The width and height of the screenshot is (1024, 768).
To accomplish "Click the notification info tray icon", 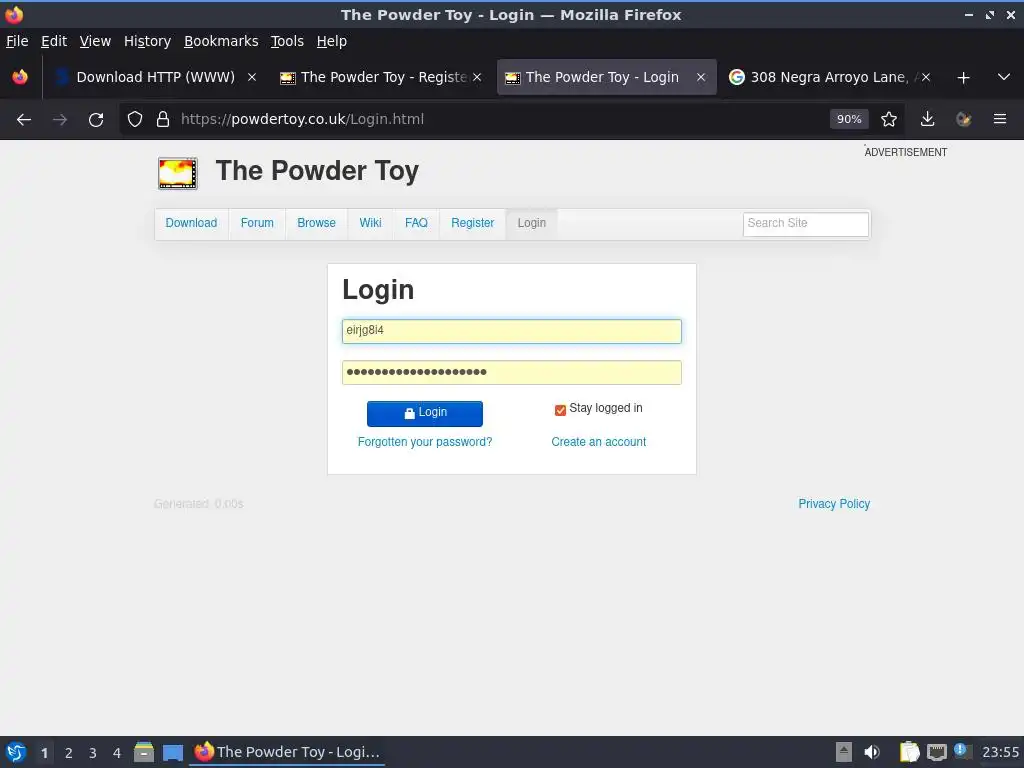I will [x=961, y=750].
